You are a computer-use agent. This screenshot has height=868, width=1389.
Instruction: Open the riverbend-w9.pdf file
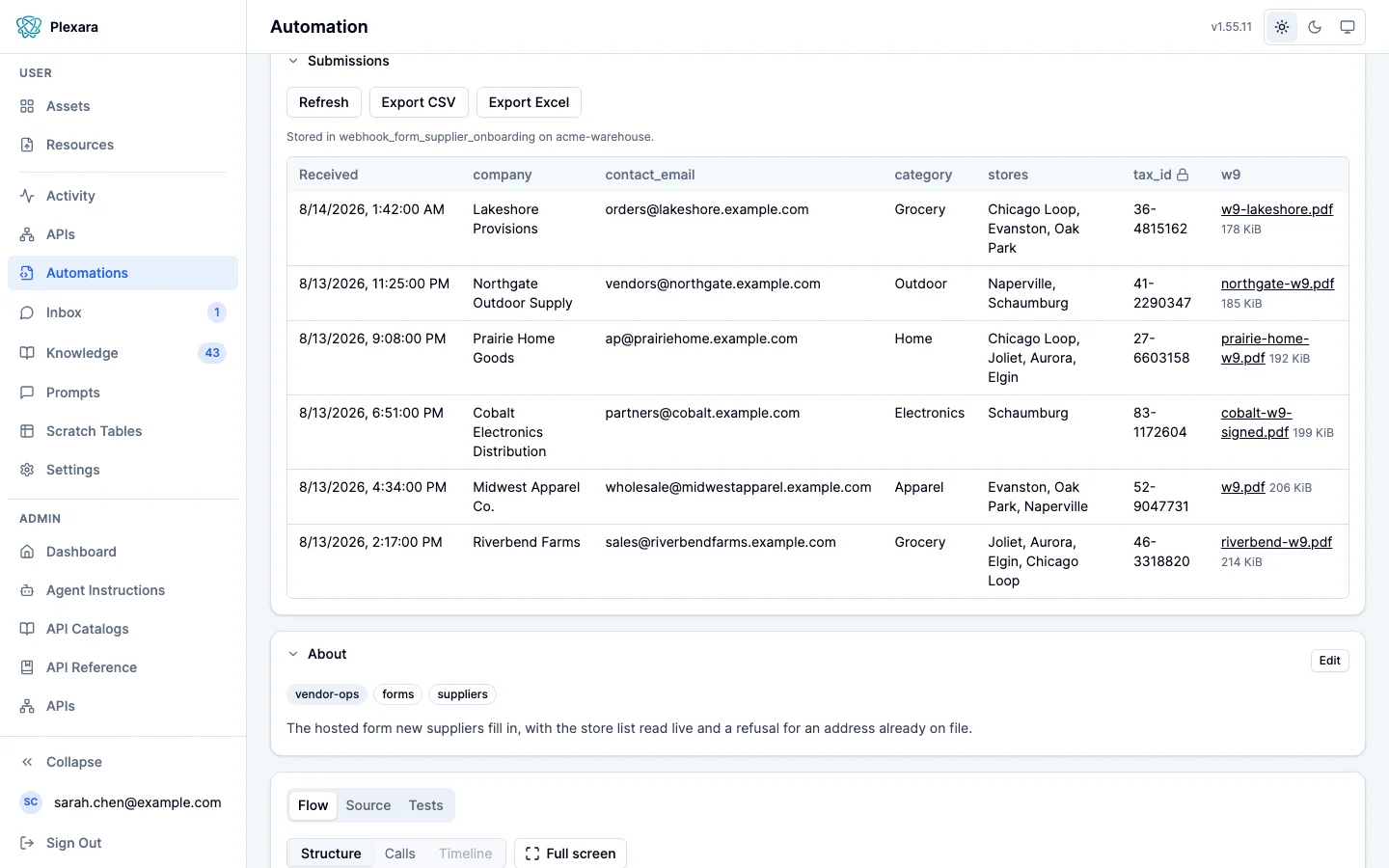[x=1276, y=542]
